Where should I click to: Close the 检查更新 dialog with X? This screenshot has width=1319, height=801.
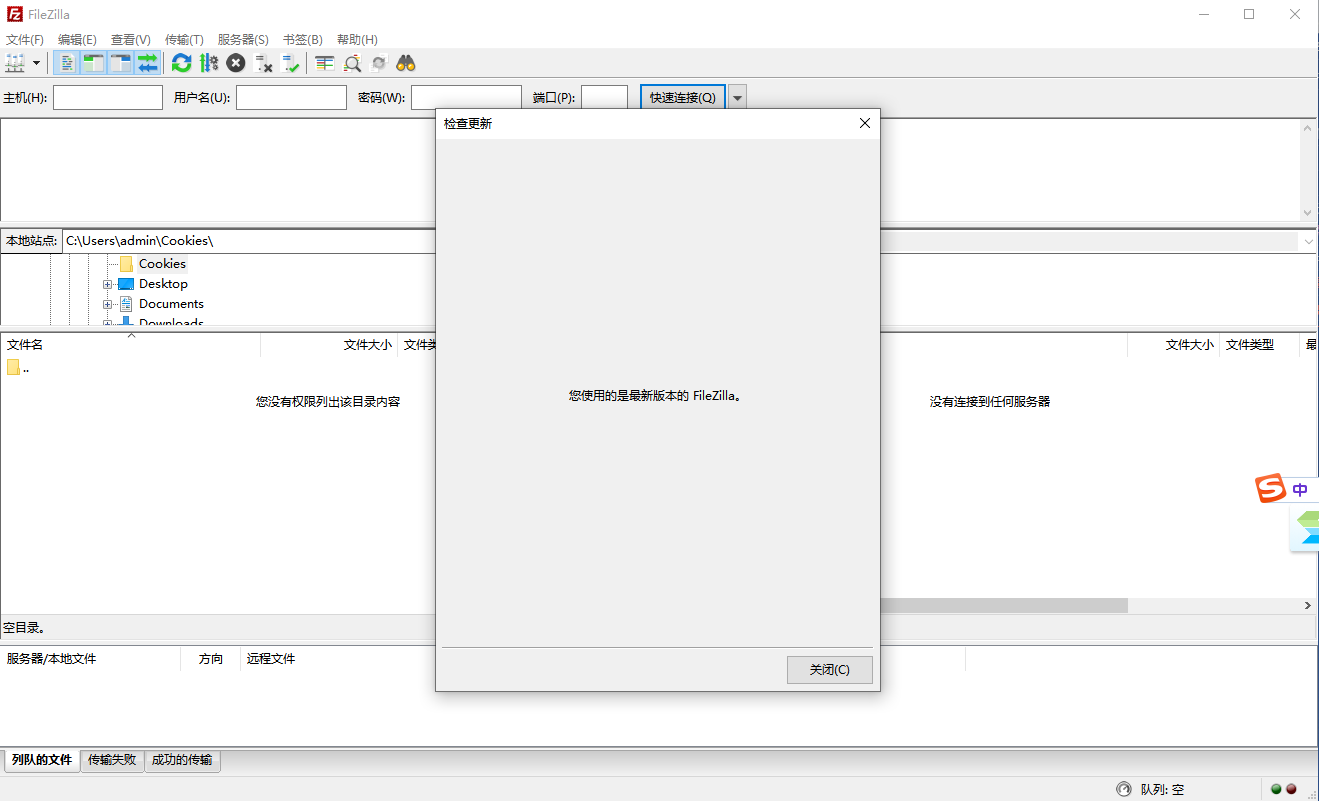click(x=865, y=123)
